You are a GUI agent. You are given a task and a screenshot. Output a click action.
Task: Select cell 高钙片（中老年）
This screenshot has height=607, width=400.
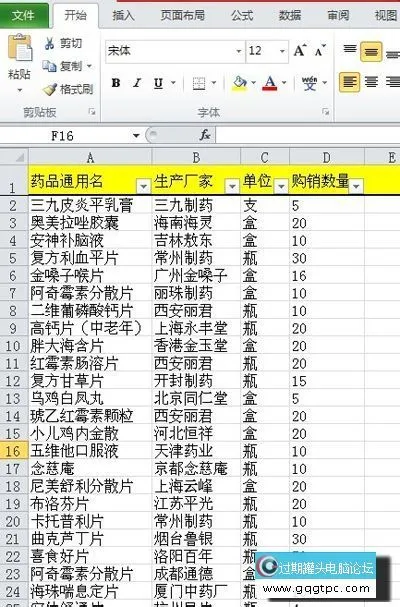[x=90, y=328]
